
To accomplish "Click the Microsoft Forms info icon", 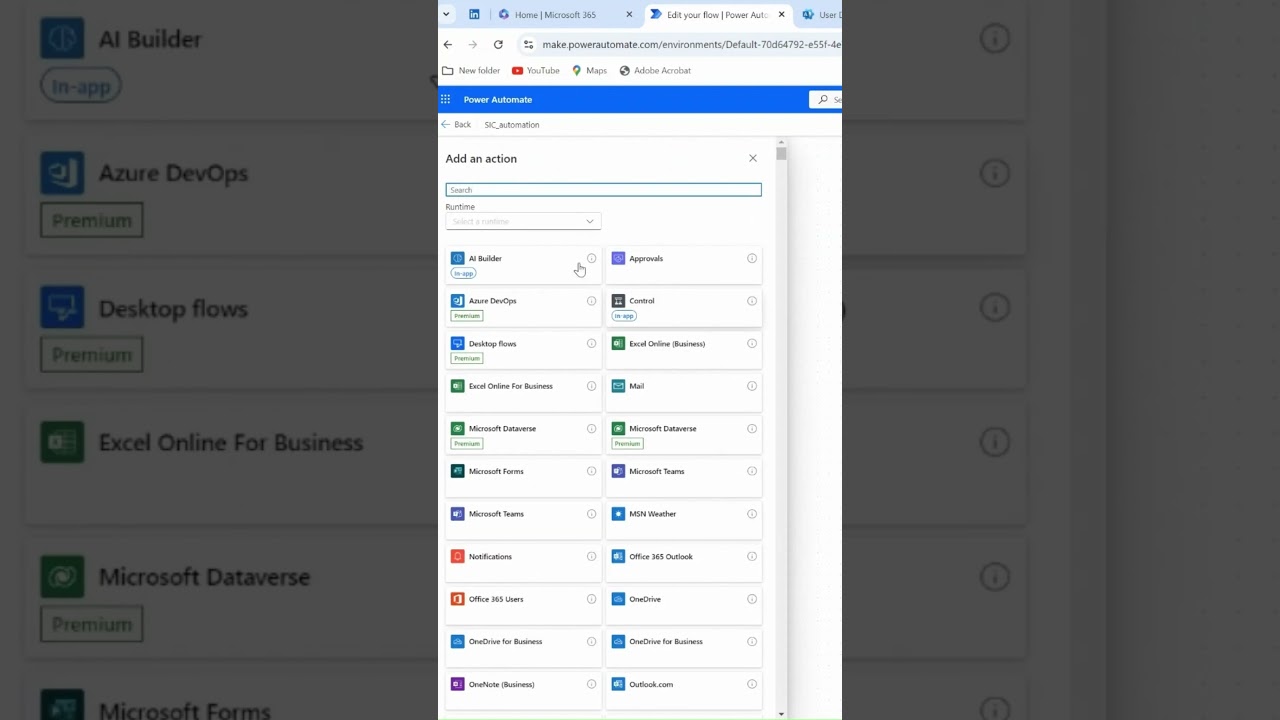I will (591, 471).
